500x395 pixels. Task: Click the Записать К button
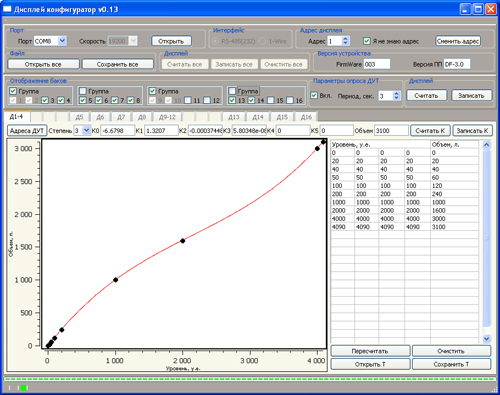tap(472, 131)
